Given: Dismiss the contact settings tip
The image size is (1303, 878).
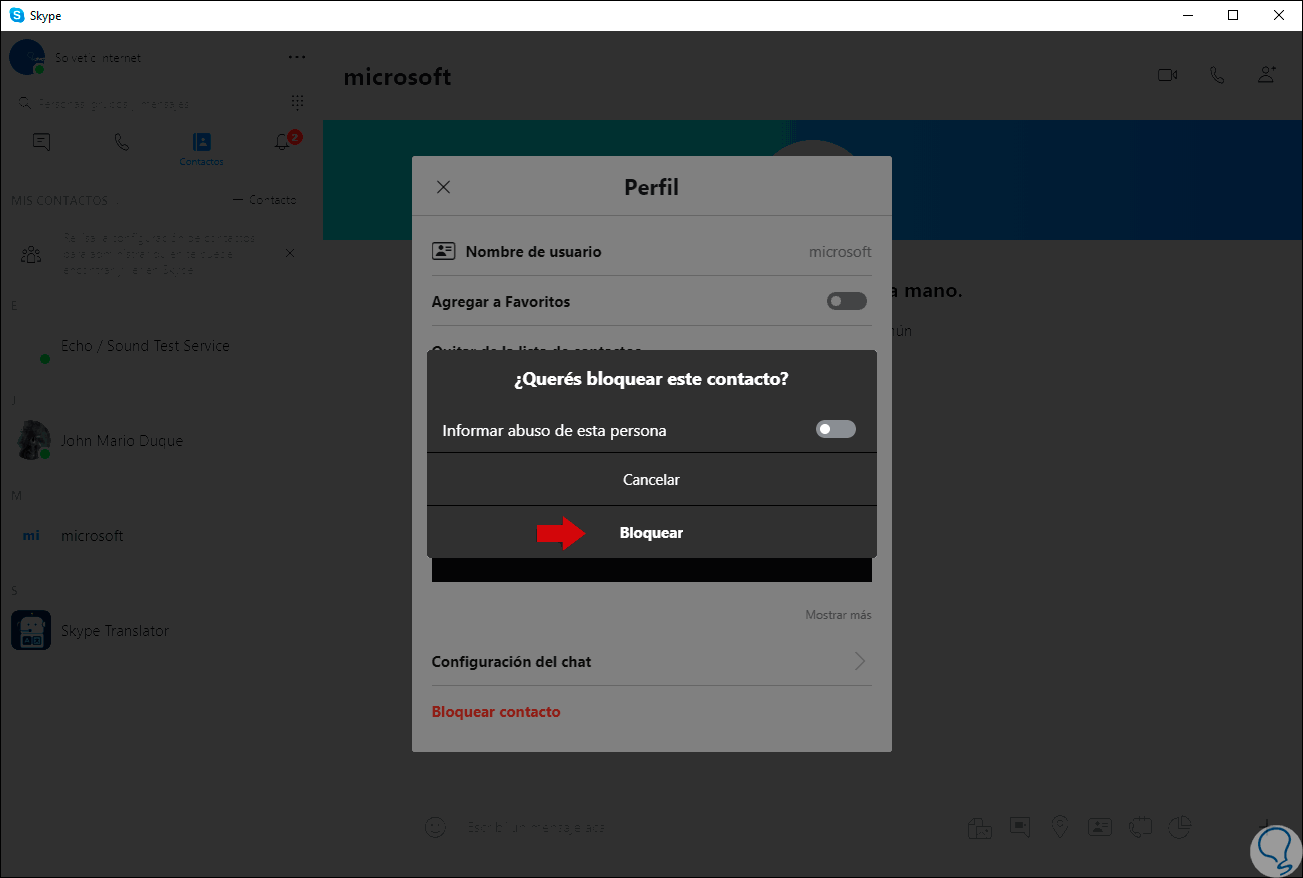Looking at the screenshot, I should click(290, 253).
